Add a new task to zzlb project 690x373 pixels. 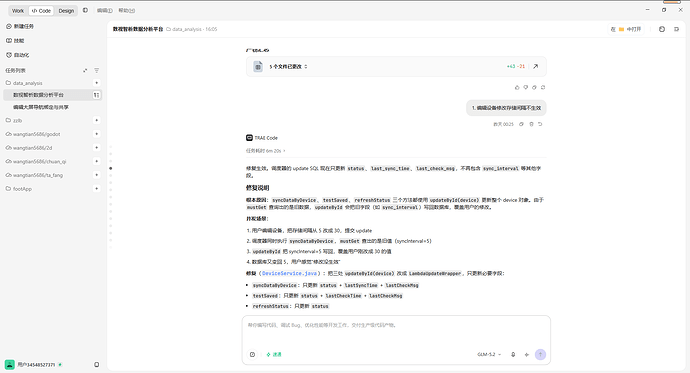(x=96, y=120)
